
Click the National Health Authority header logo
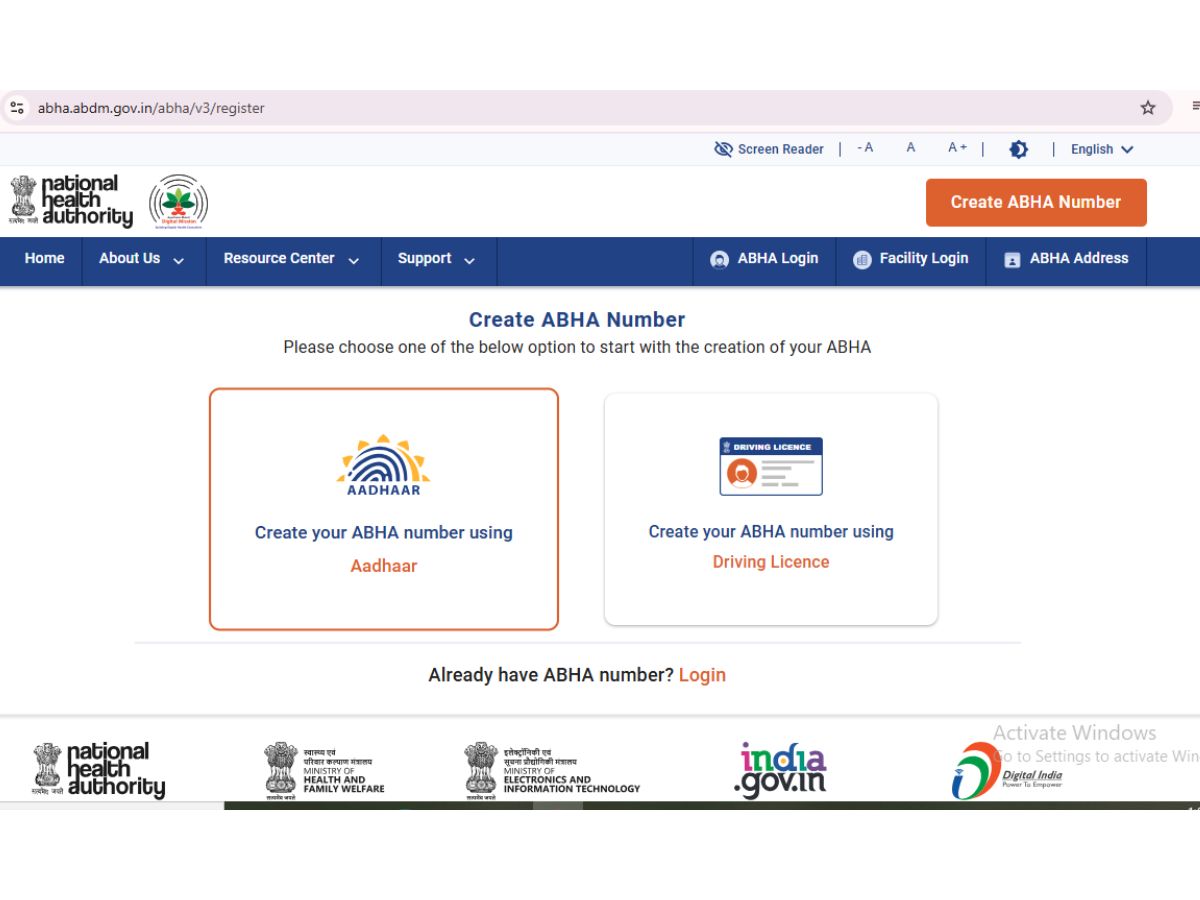click(x=71, y=201)
